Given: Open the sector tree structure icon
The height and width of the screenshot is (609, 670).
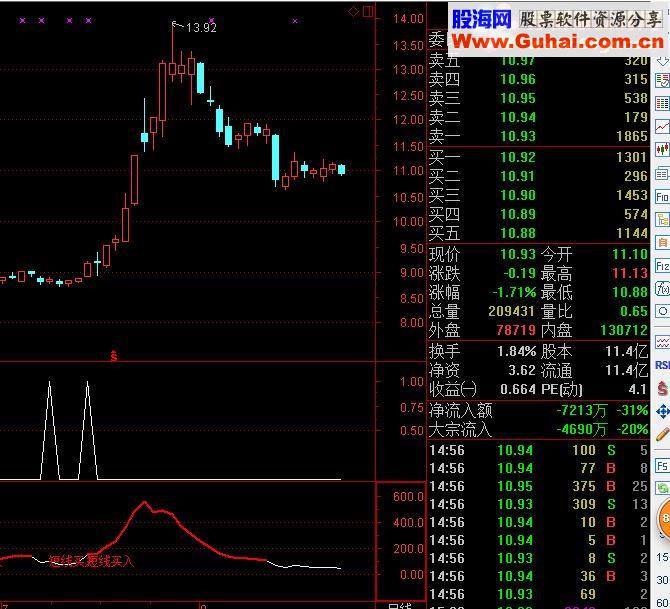Looking at the screenshot, I should [x=663, y=220].
